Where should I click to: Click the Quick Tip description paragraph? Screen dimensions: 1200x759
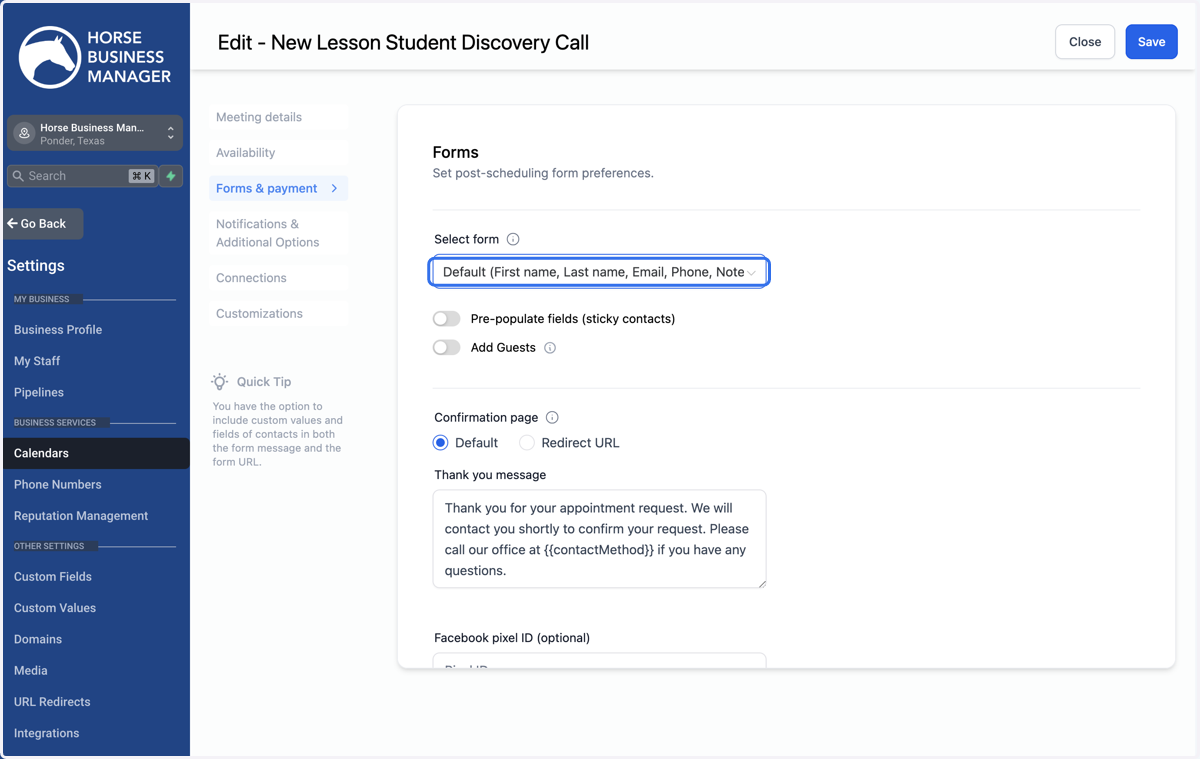278,435
